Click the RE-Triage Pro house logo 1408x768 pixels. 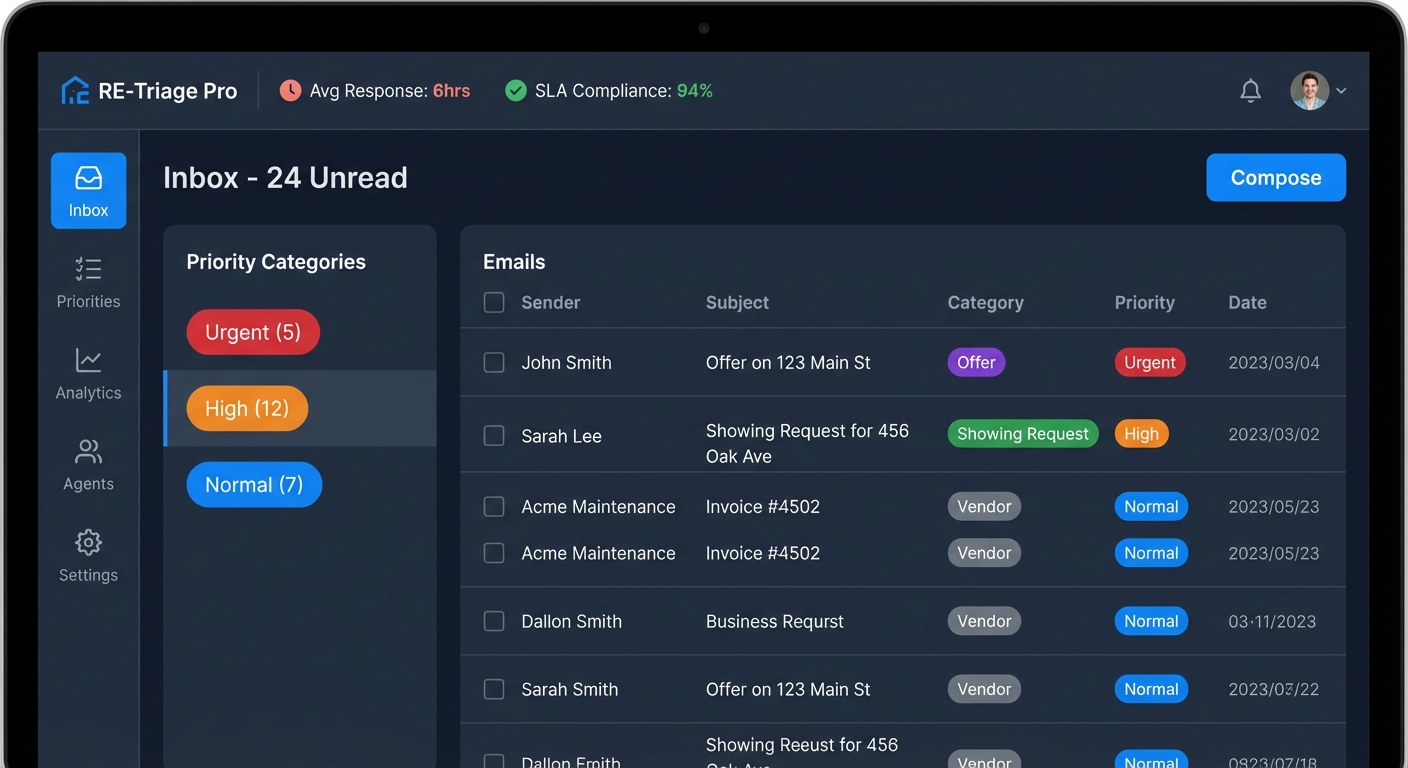[75, 91]
